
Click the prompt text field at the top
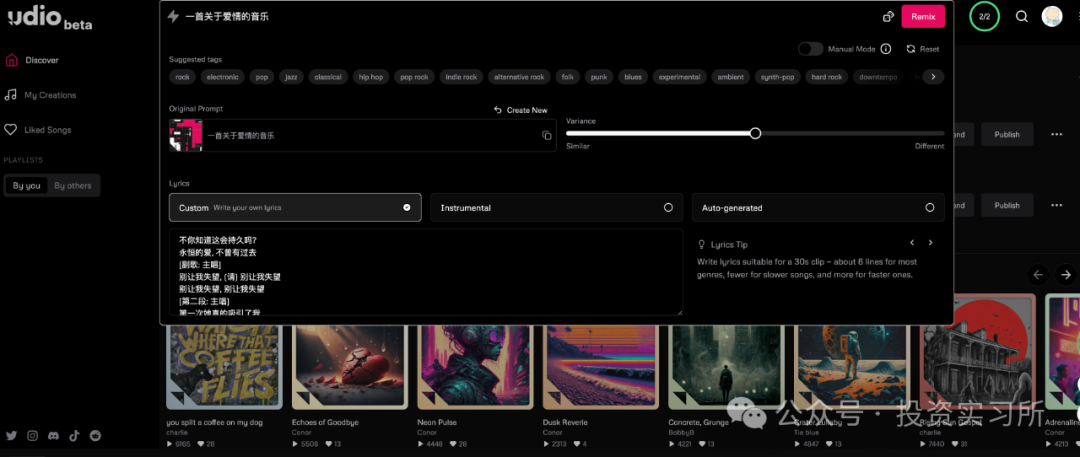pyautogui.click(x=523, y=17)
